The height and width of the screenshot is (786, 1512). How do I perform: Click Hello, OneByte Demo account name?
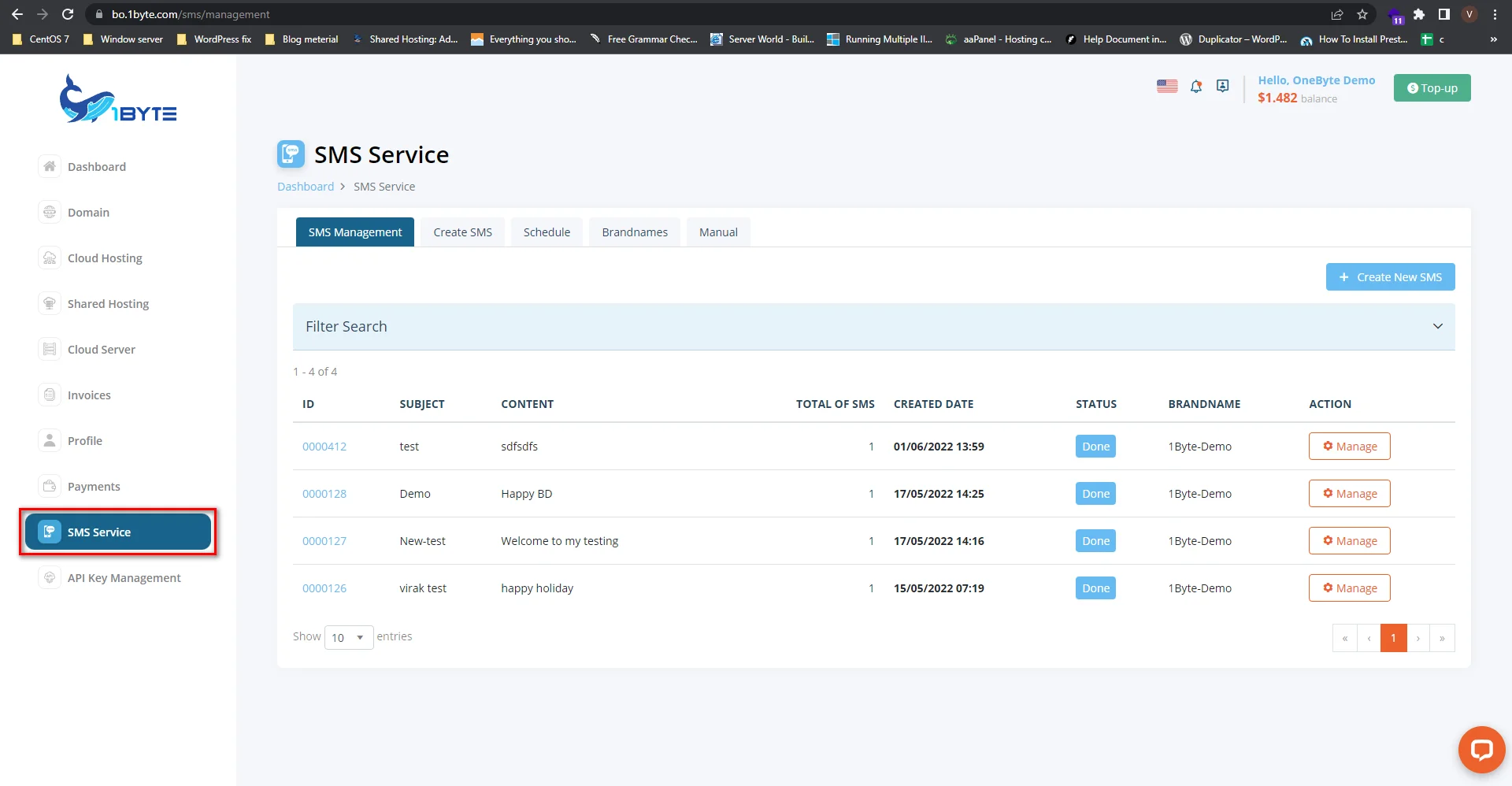[1316, 80]
